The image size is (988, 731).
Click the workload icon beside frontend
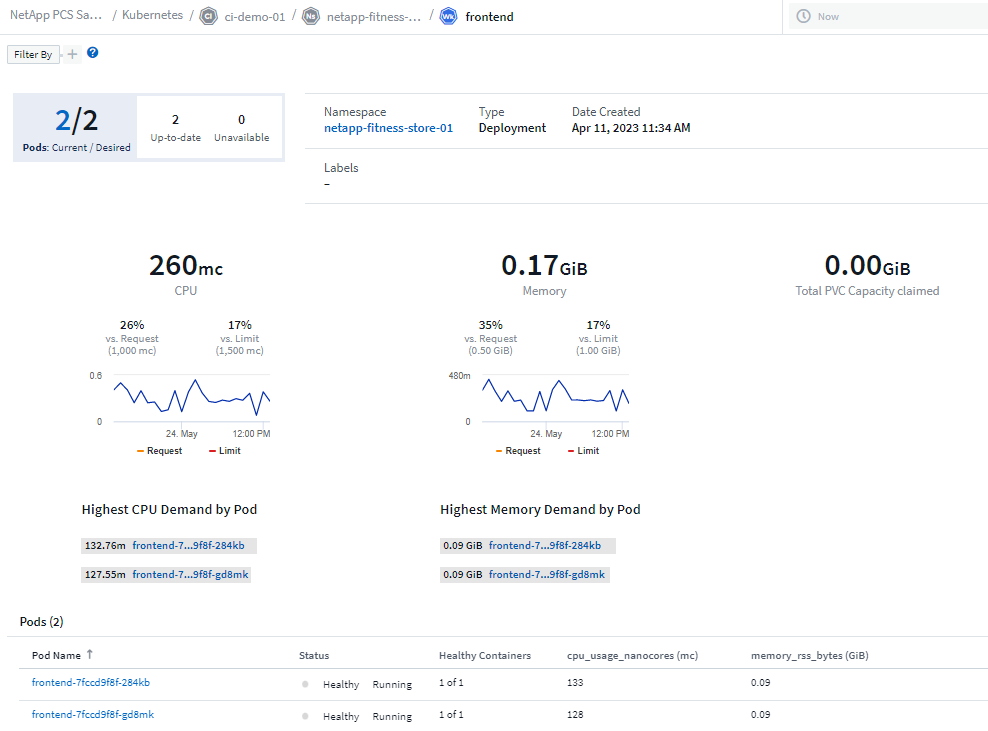448,17
